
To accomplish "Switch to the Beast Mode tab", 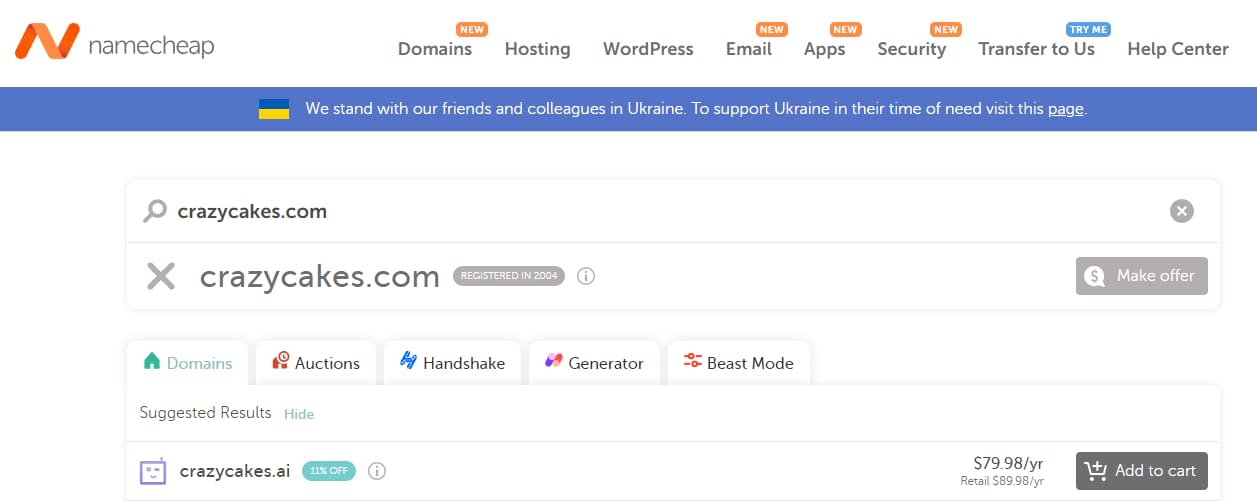I will pyautogui.click(x=739, y=363).
